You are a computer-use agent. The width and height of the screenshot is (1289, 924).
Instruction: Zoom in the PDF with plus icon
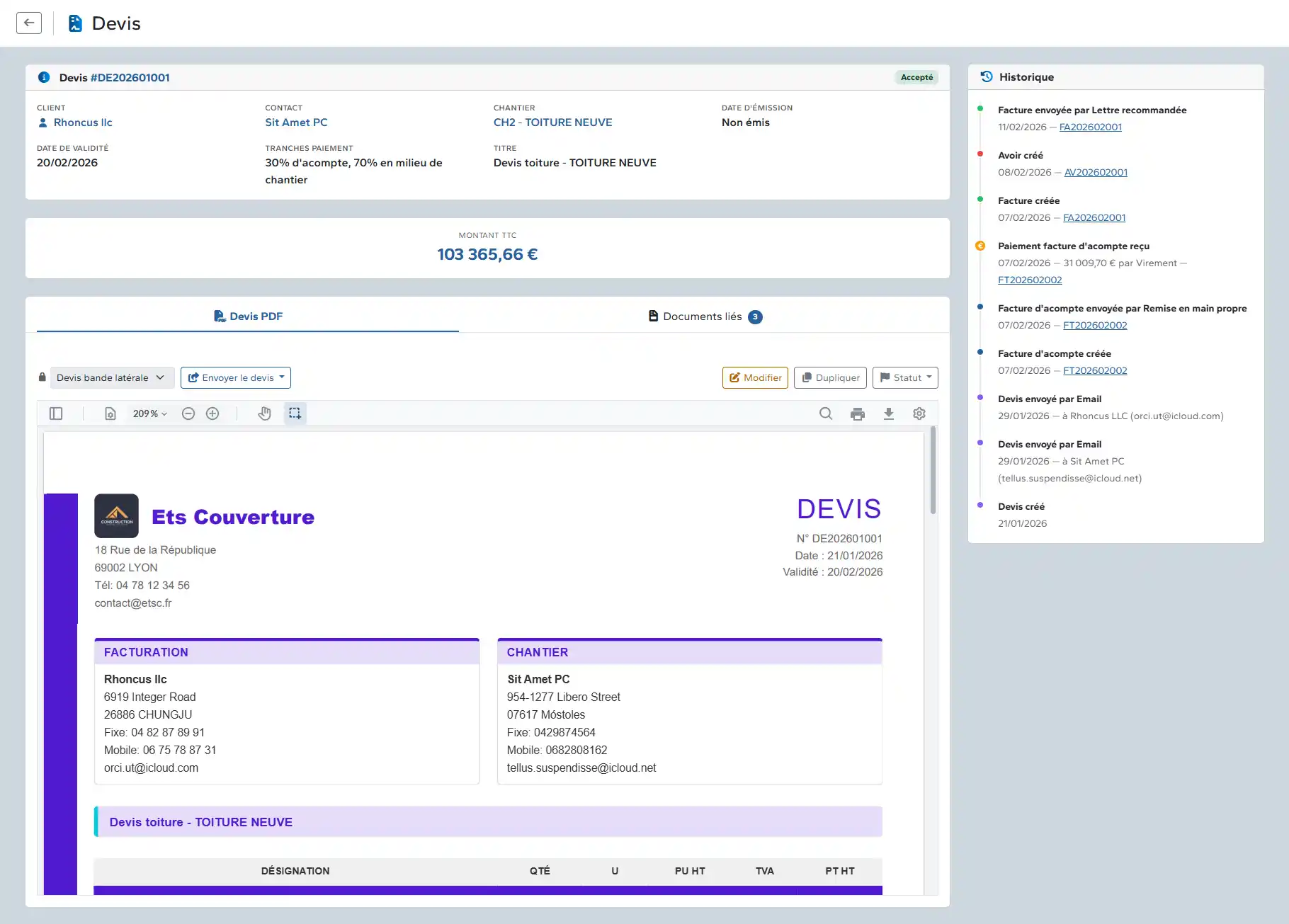(x=212, y=413)
